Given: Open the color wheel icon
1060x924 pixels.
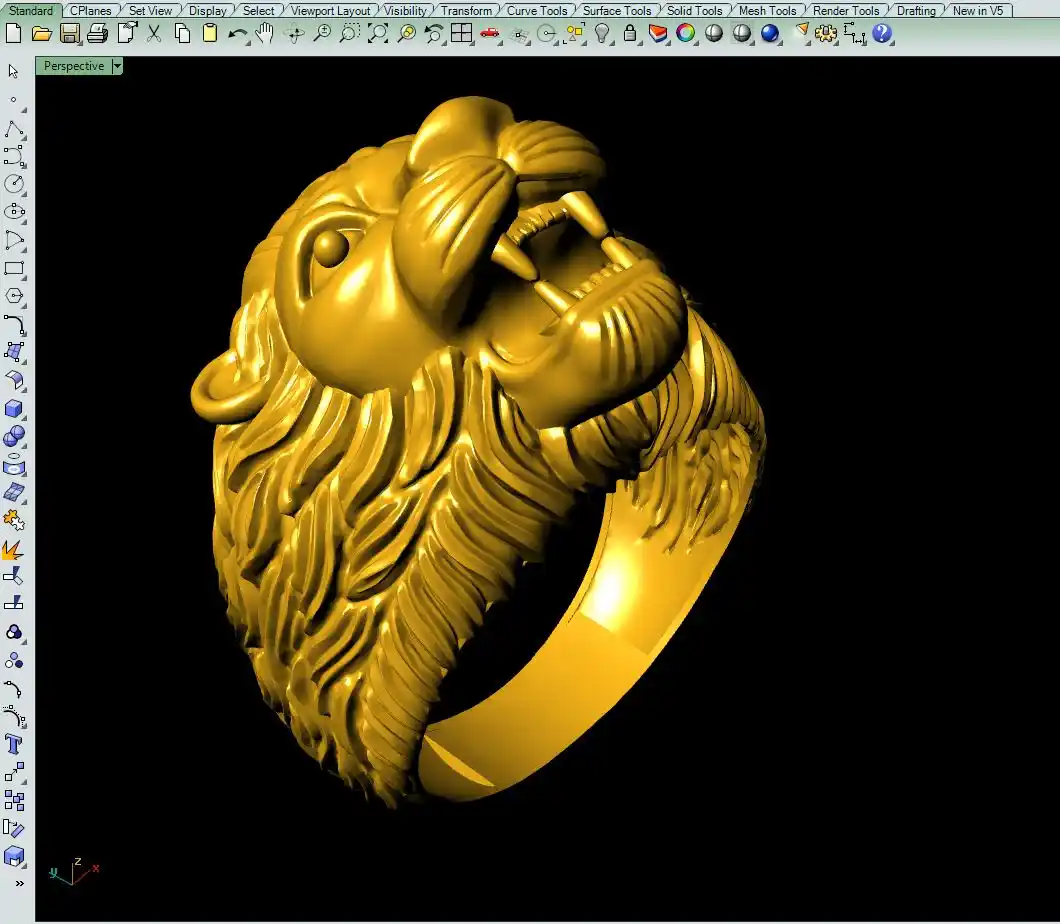Looking at the screenshot, I should pyautogui.click(x=685, y=33).
